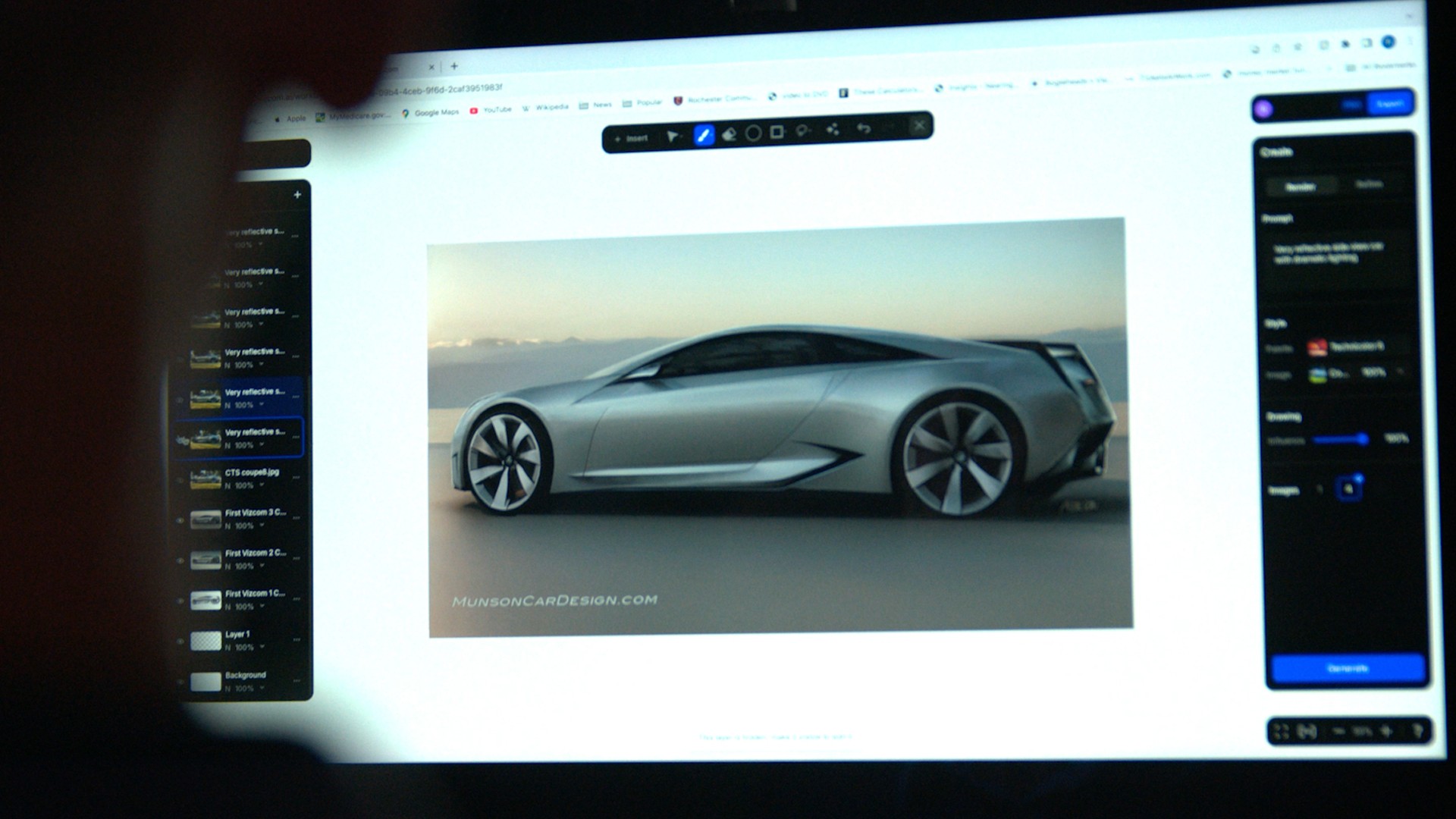
Task: Open the Technicolor style palette dropdown
Action: point(1354,347)
